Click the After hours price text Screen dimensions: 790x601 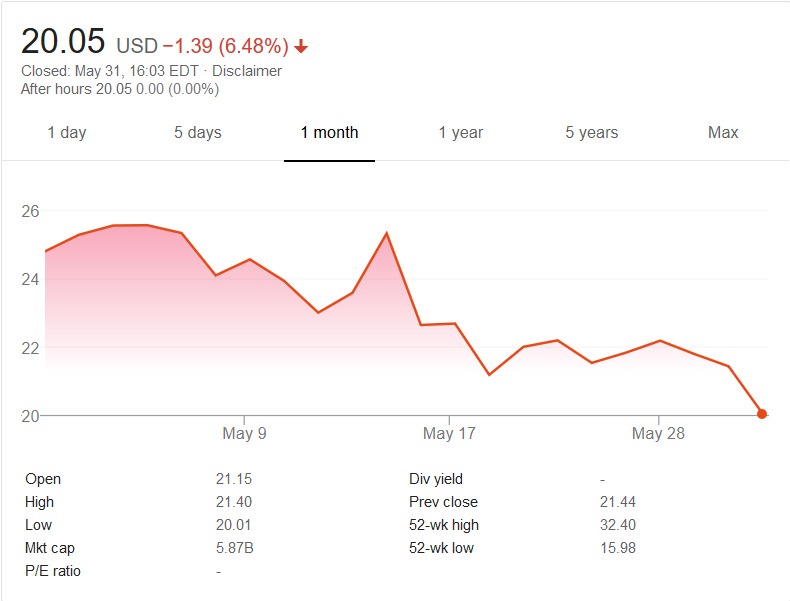(x=120, y=89)
